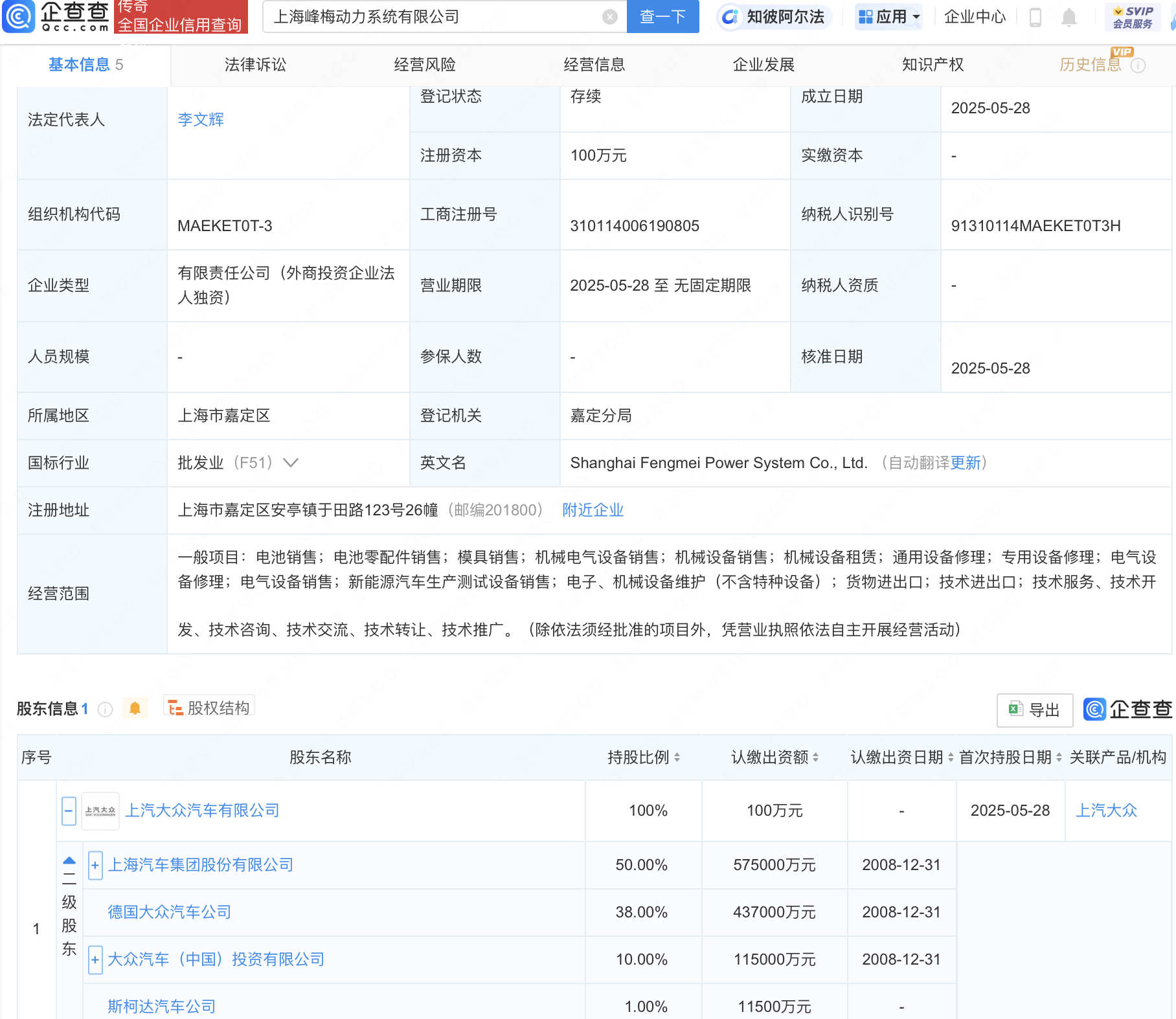Open related product 上汽大众 link
1176x1019 pixels.
coord(1107,811)
